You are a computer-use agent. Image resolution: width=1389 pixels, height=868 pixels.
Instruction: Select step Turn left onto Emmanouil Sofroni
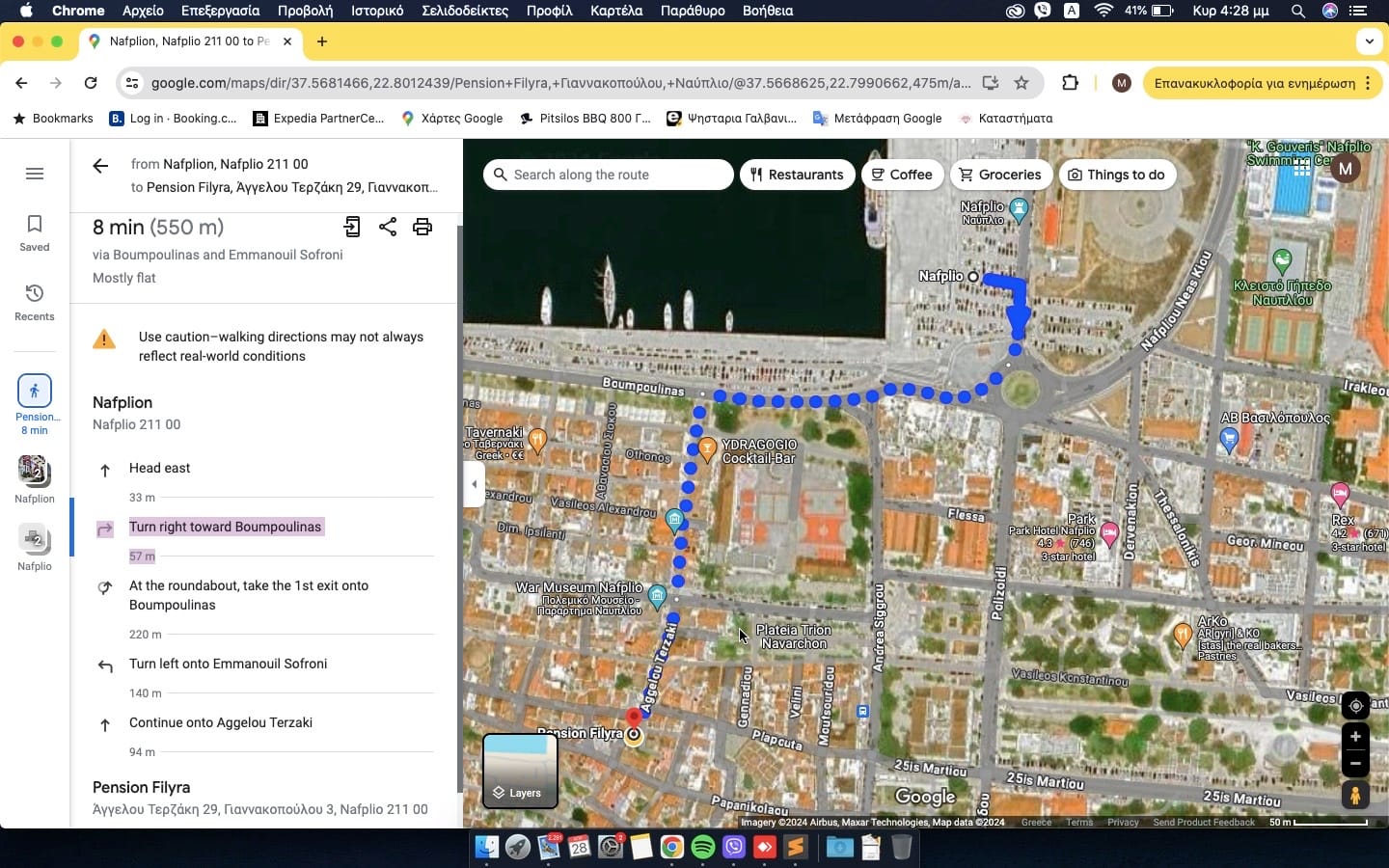(x=228, y=664)
